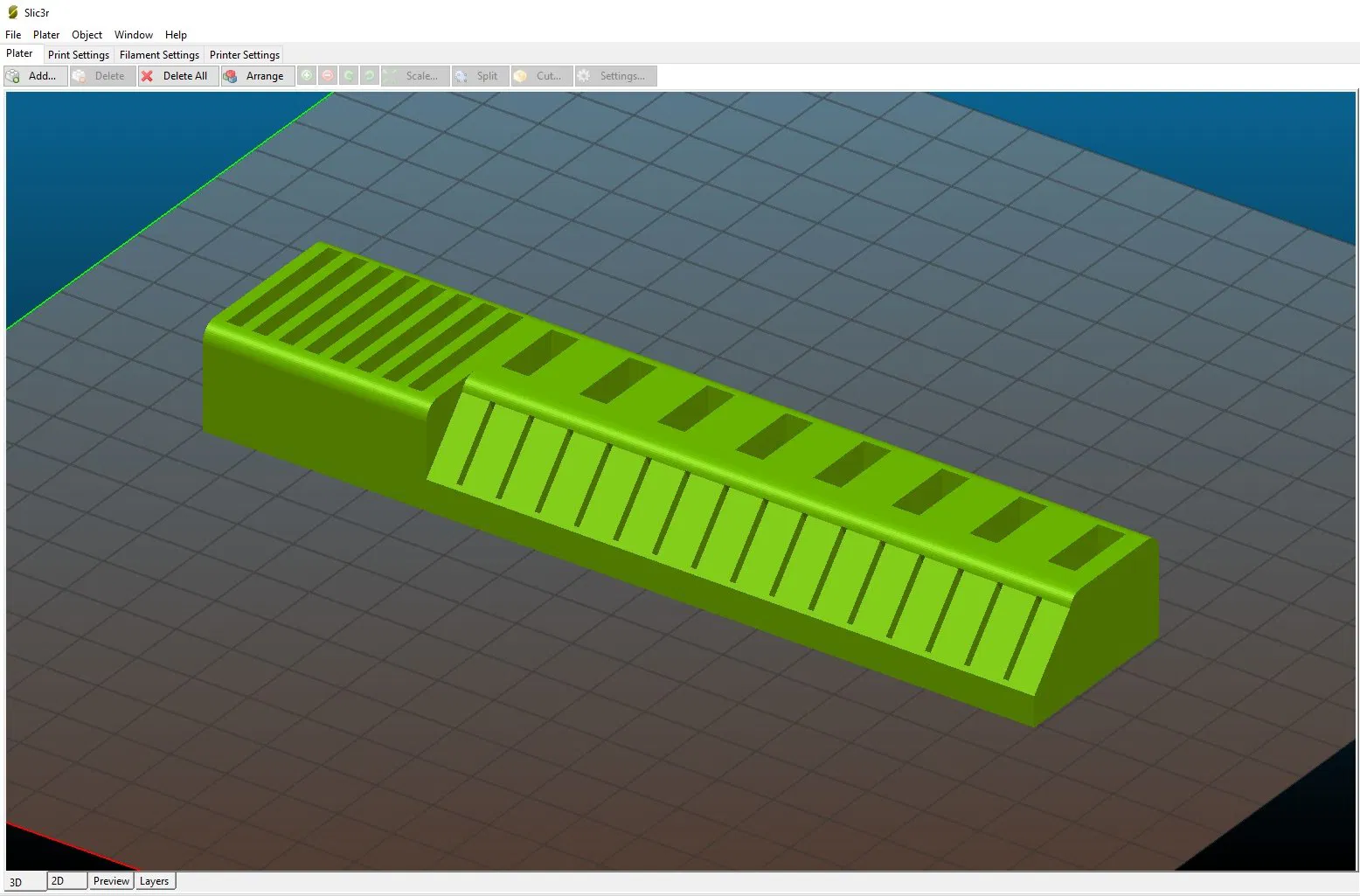The width and height of the screenshot is (1360, 896).
Task: Switch to the Printer Settings tab
Action: (x=245, y=54)
